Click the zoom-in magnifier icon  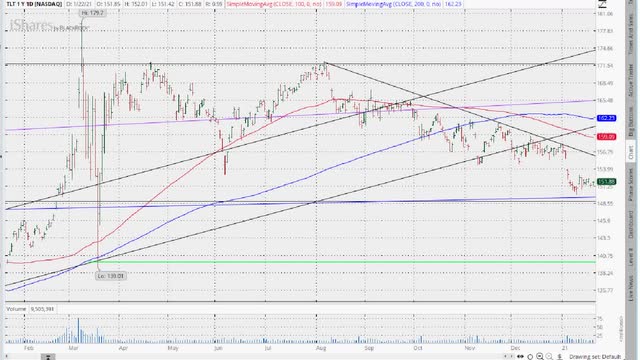[540, 356]
